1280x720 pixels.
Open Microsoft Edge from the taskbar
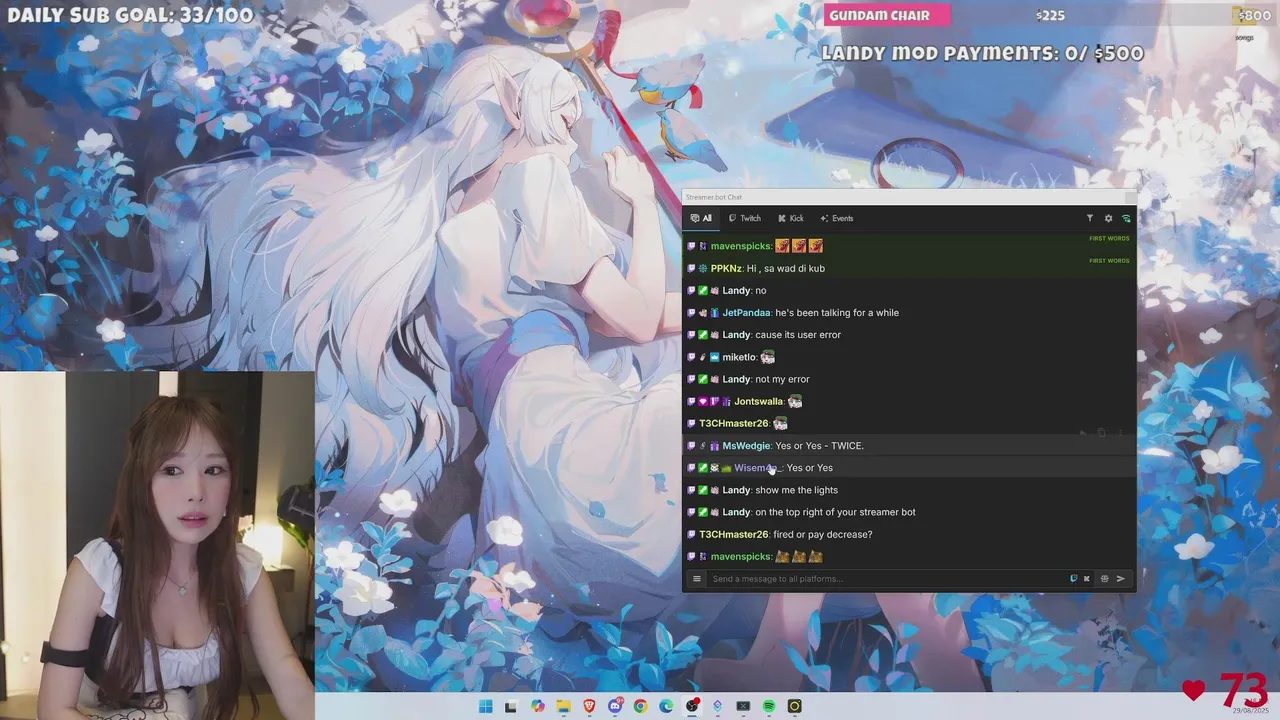pos(666,706)
